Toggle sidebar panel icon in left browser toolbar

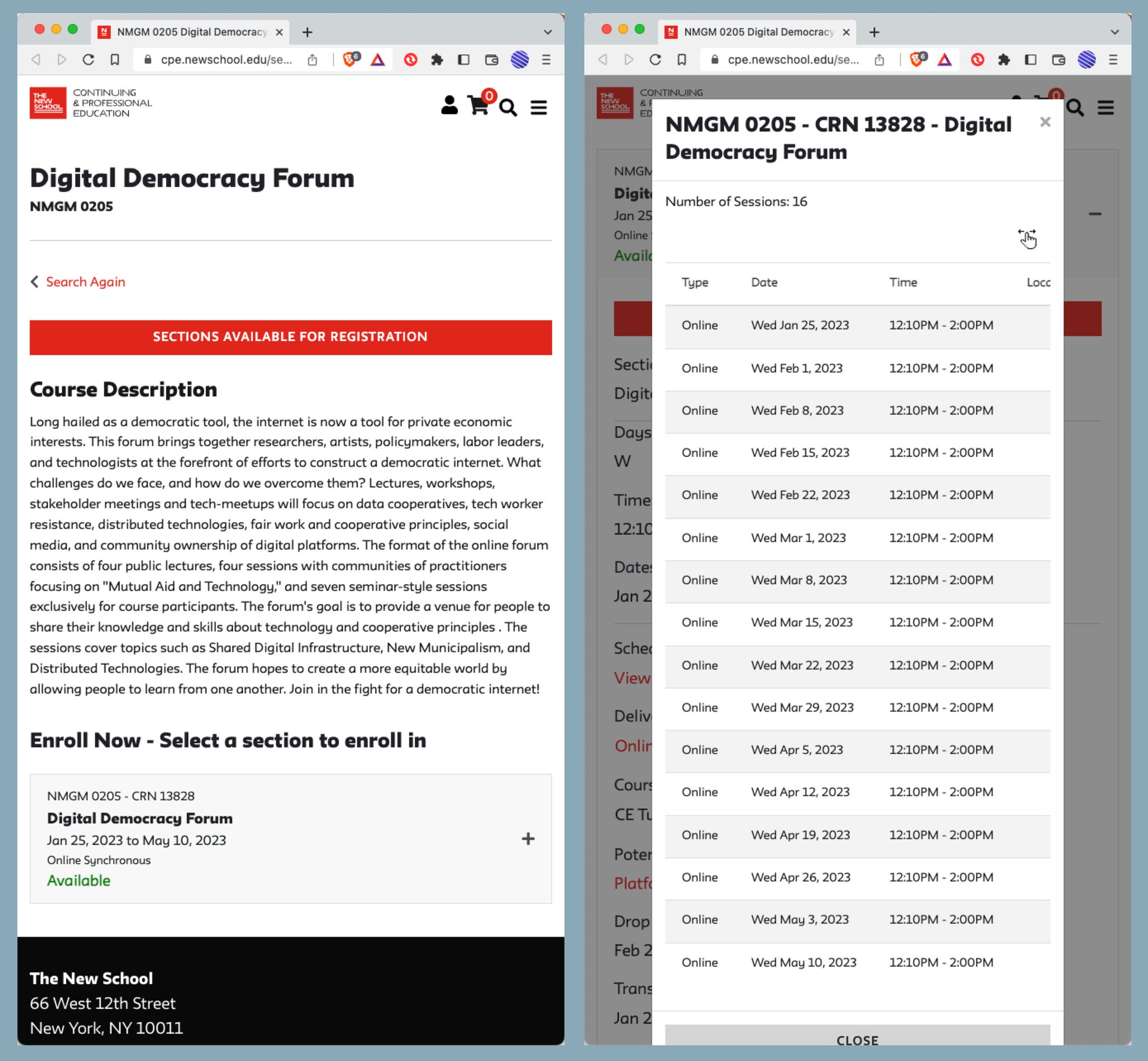[464, 59]
